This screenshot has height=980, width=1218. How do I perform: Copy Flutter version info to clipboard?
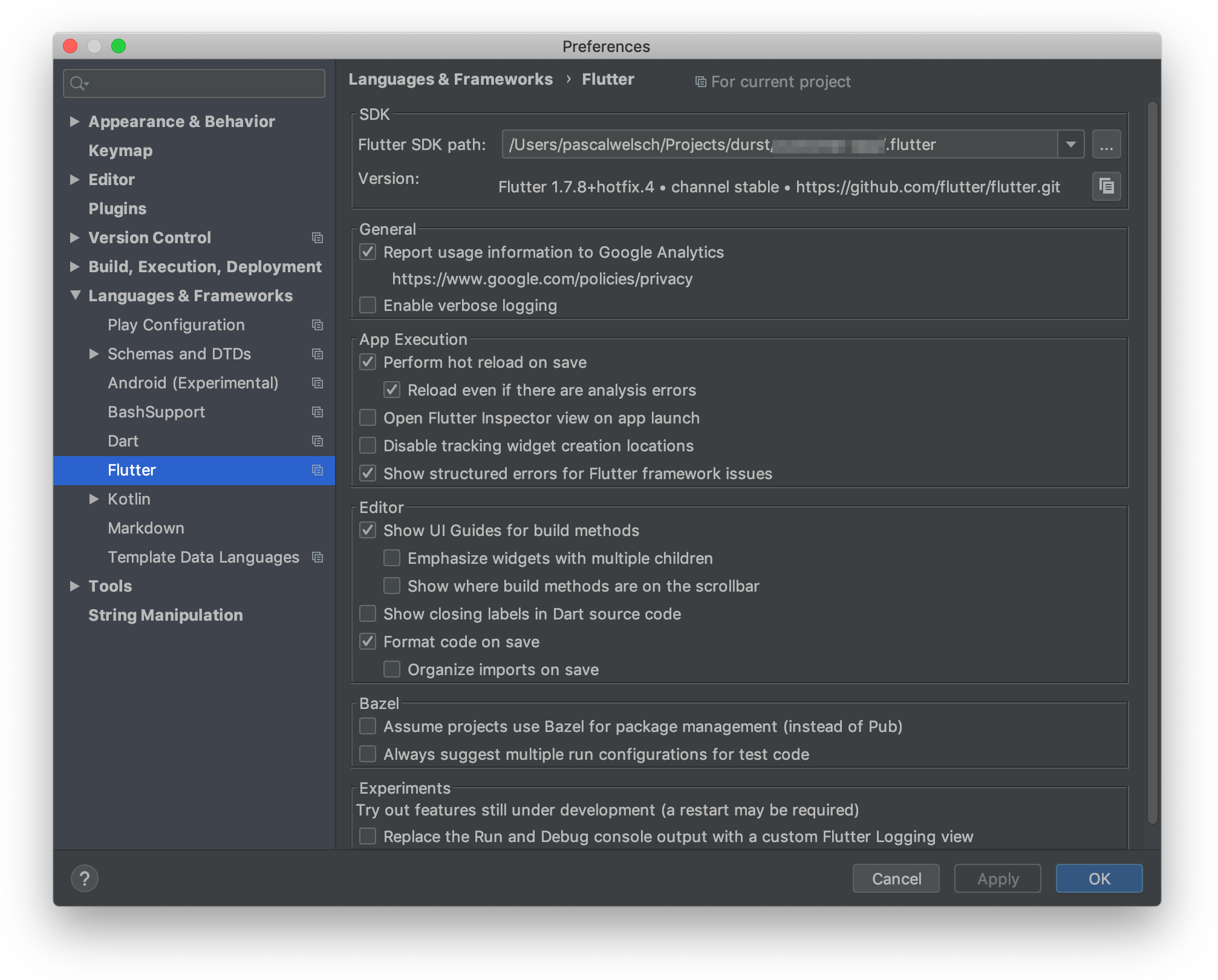point(1106,186)
